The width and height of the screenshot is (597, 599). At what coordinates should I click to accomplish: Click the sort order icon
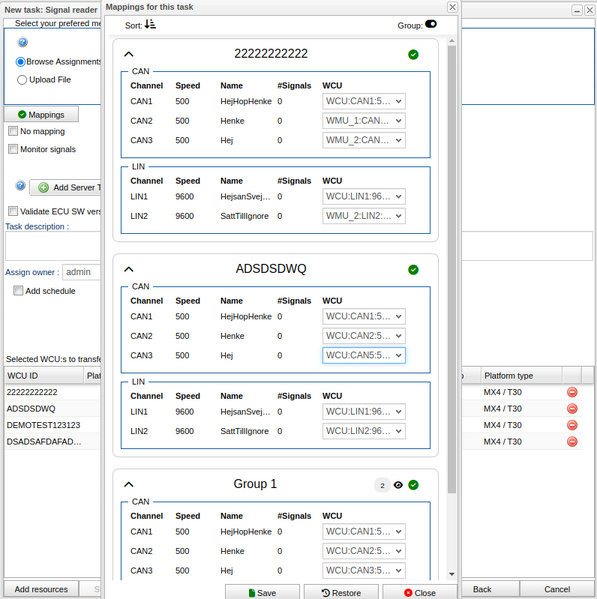point(150,25)
